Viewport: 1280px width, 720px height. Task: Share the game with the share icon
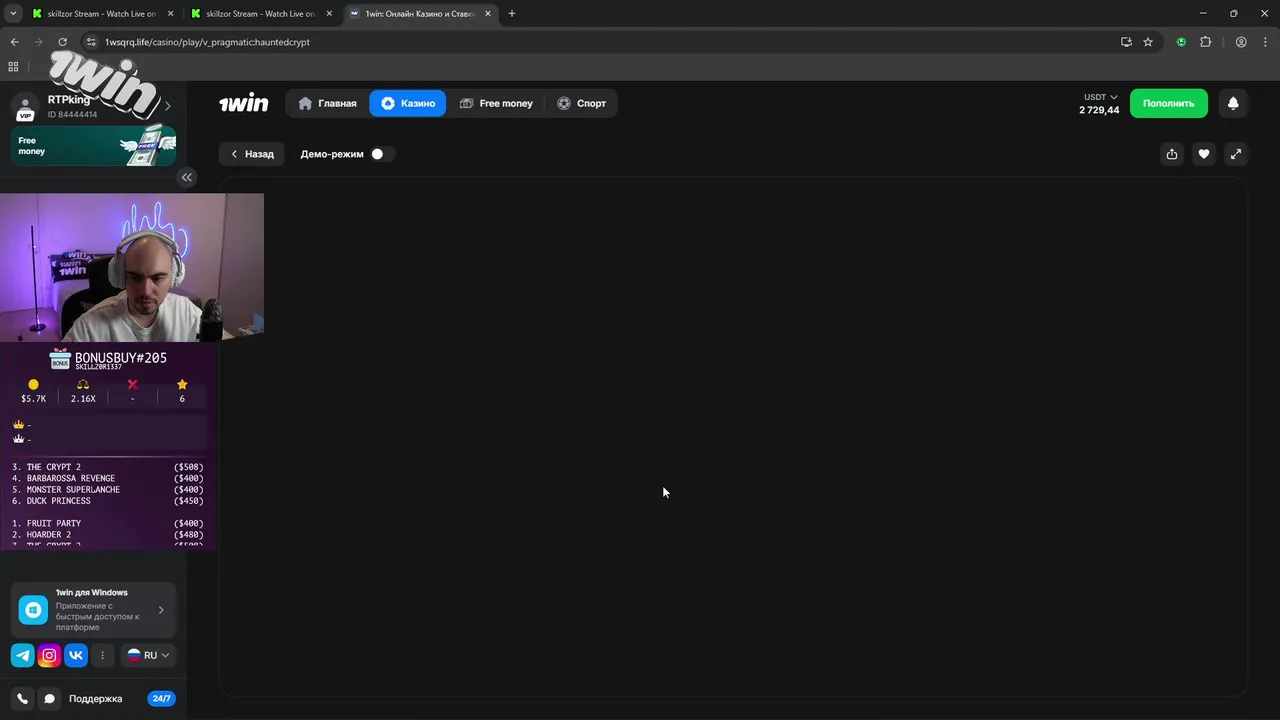tap(1172, 154)
